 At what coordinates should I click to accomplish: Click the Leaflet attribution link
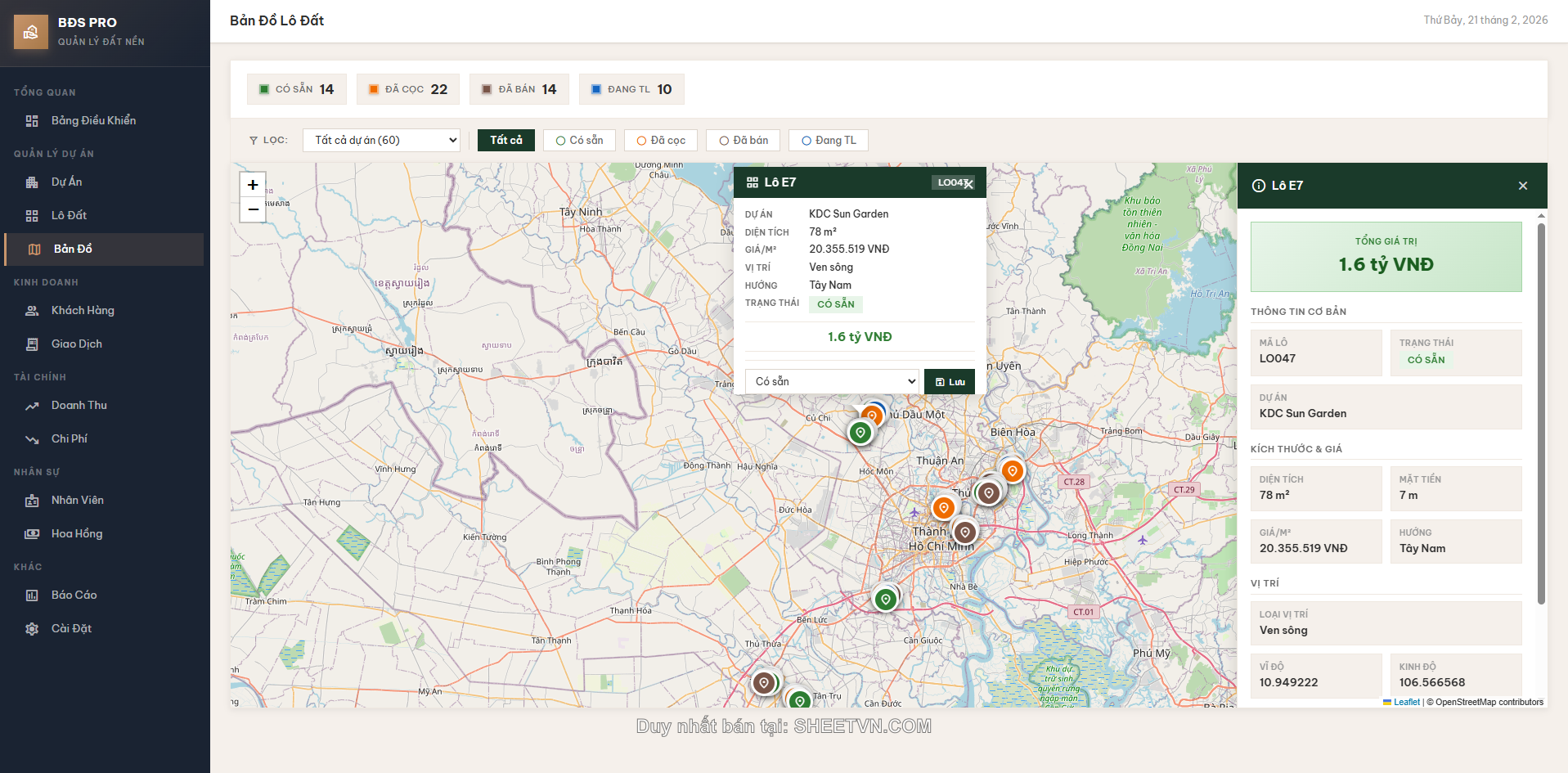tap(1406, 702)
